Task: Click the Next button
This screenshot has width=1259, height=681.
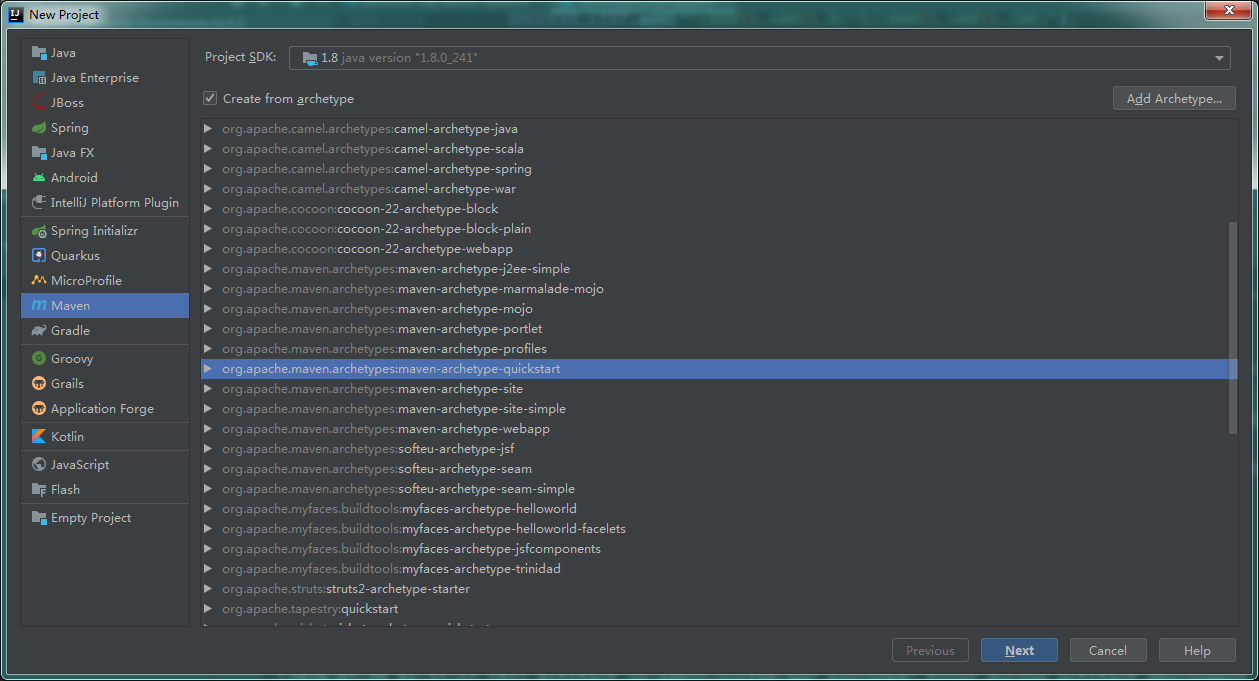Action: click(x=1019, y=650)
